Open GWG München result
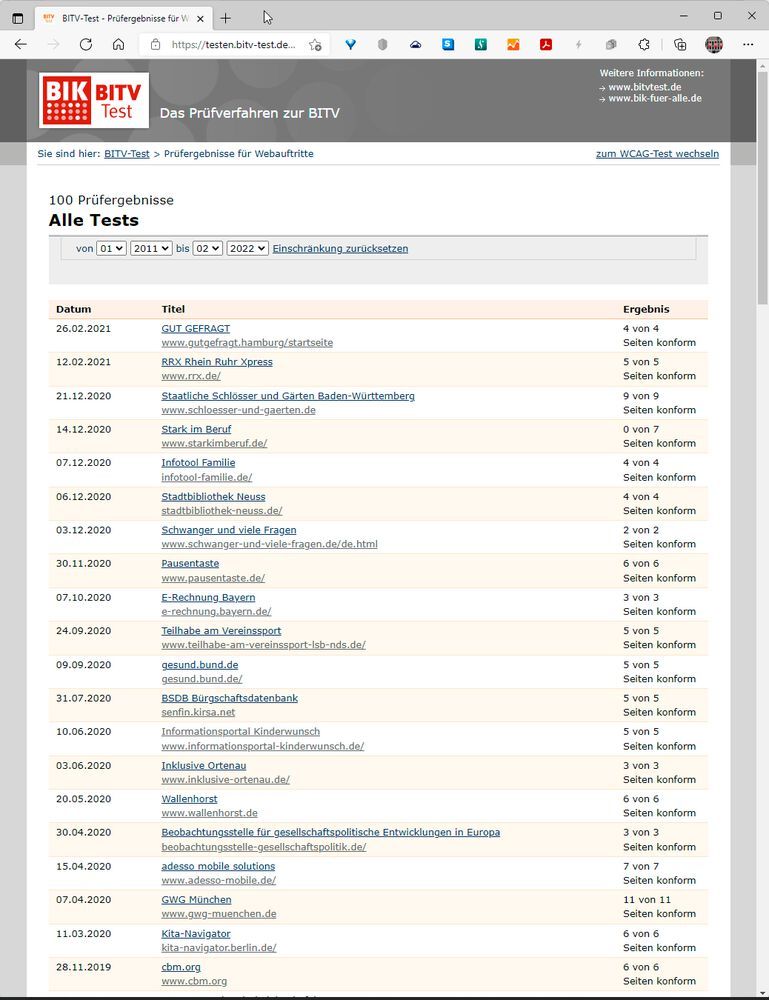The image size is (769, 1000). (196, 899)
